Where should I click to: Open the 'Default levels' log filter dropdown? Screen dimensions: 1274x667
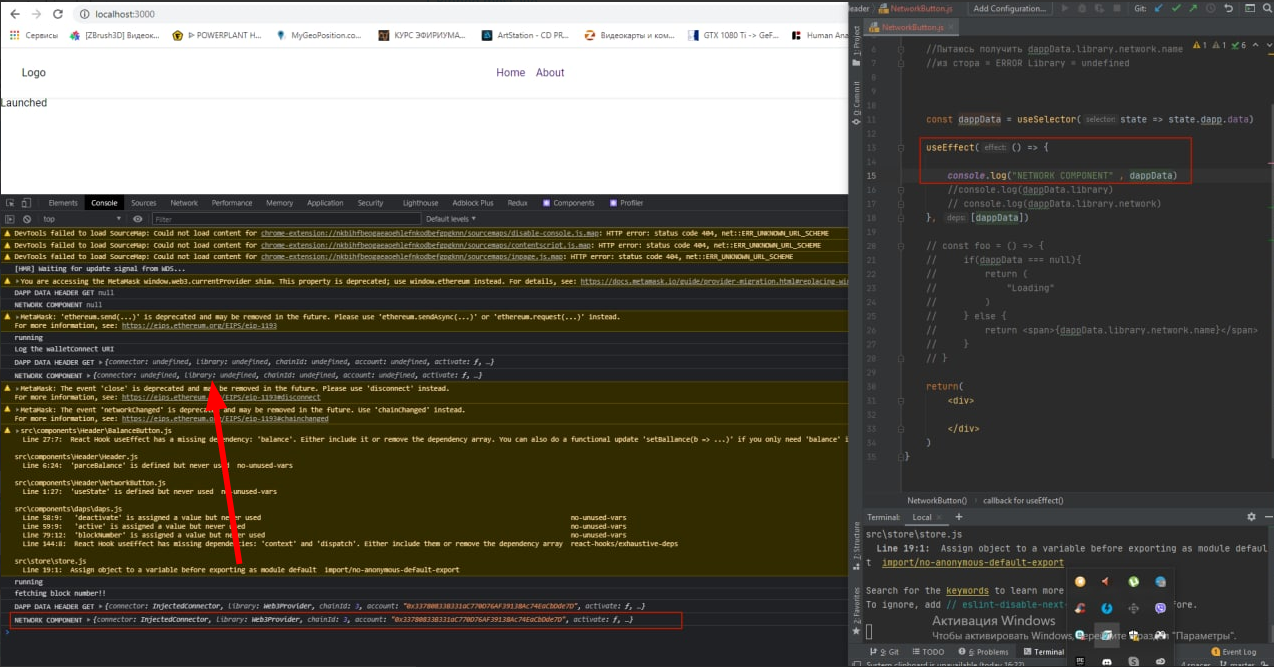tap(450, 219)
